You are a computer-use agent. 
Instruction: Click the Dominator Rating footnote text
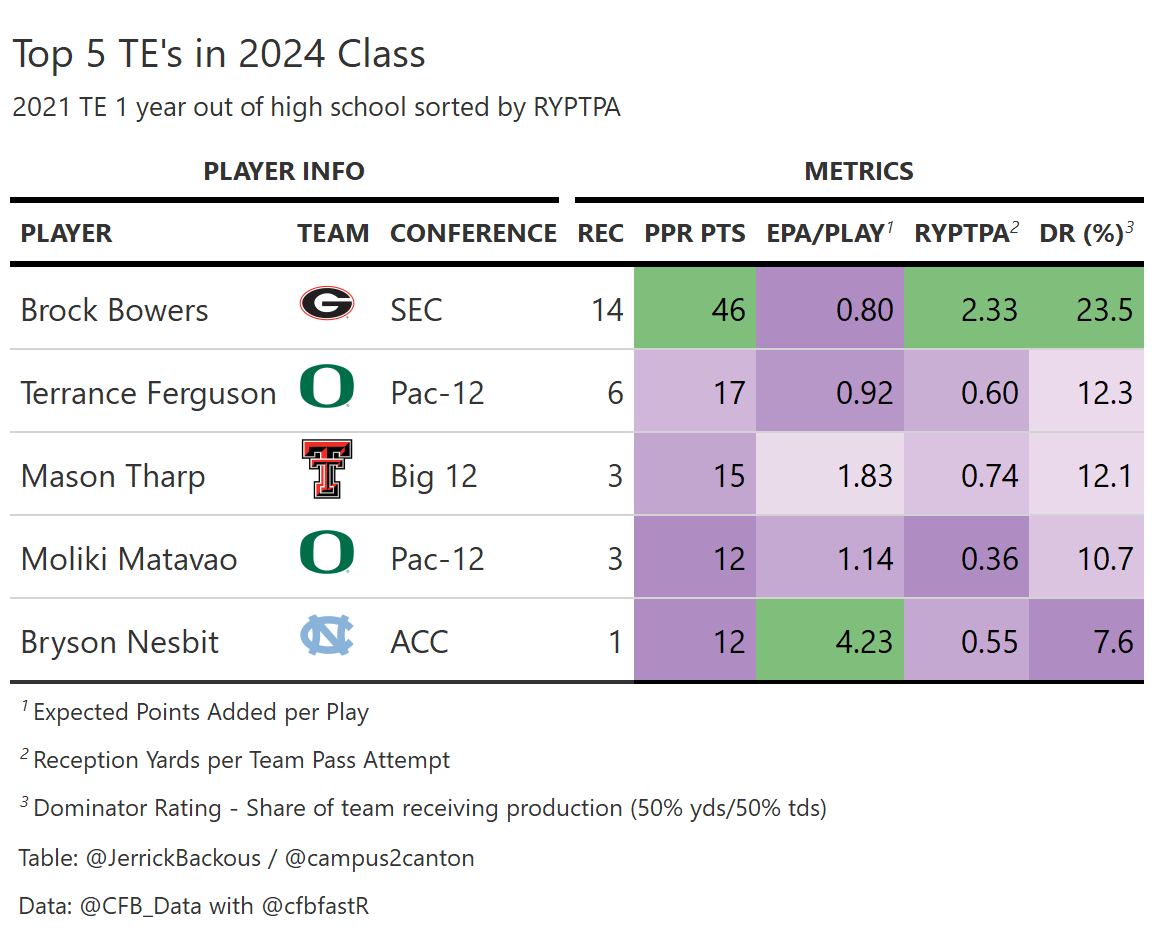pyautogui.click(x=428, y=808)
